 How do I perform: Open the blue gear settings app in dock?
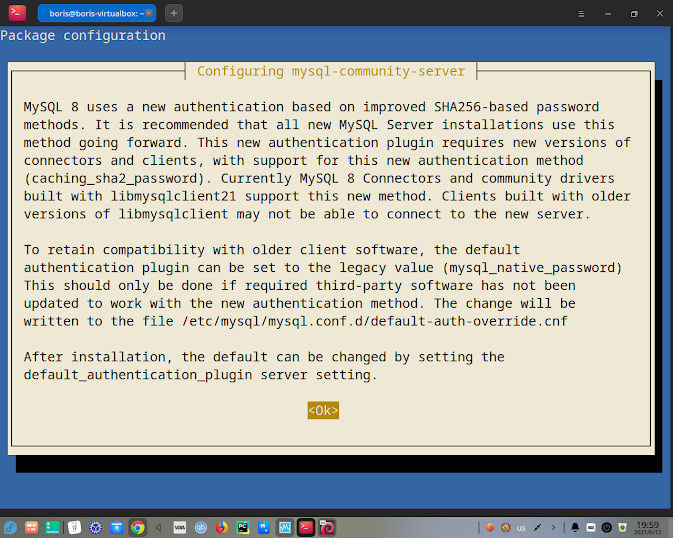pos(95,528)
